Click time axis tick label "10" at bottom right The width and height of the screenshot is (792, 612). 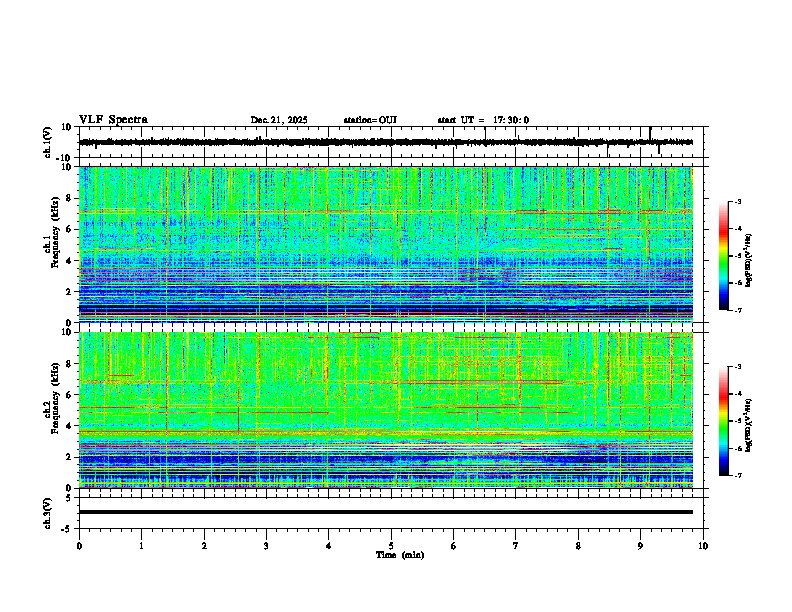click(x=703, y=546)
